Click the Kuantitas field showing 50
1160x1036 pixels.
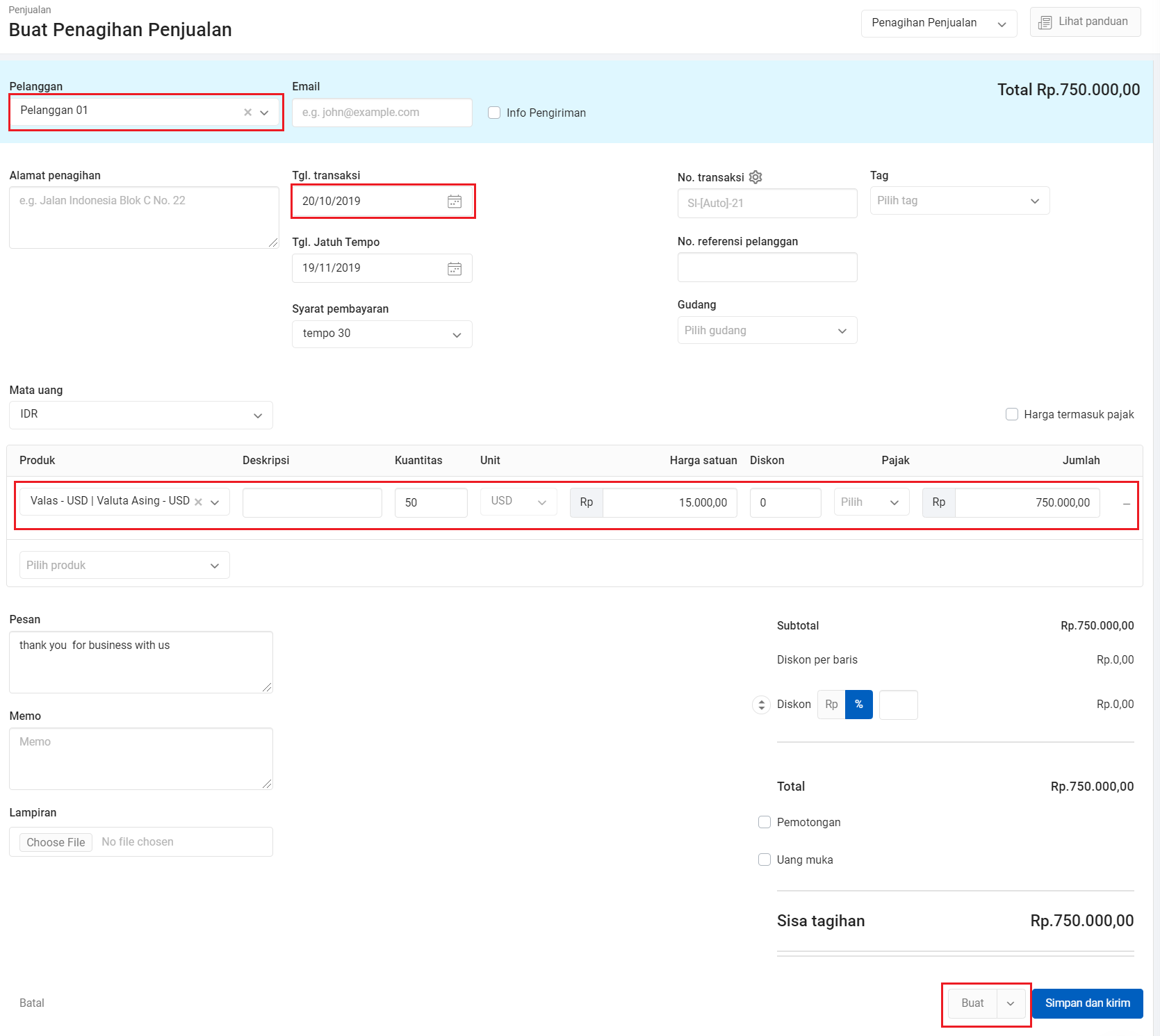pos(431,502)
